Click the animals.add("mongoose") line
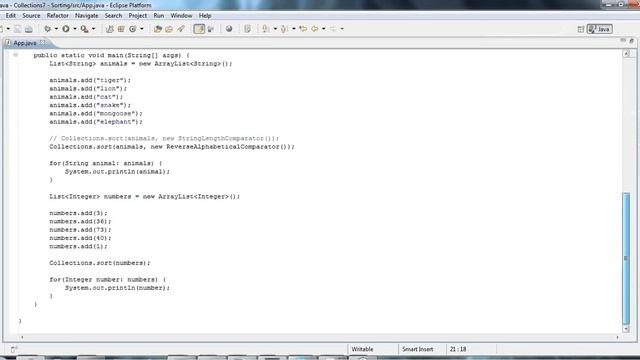The width and height of the screenshot is (640, 360). click(96, 113)
